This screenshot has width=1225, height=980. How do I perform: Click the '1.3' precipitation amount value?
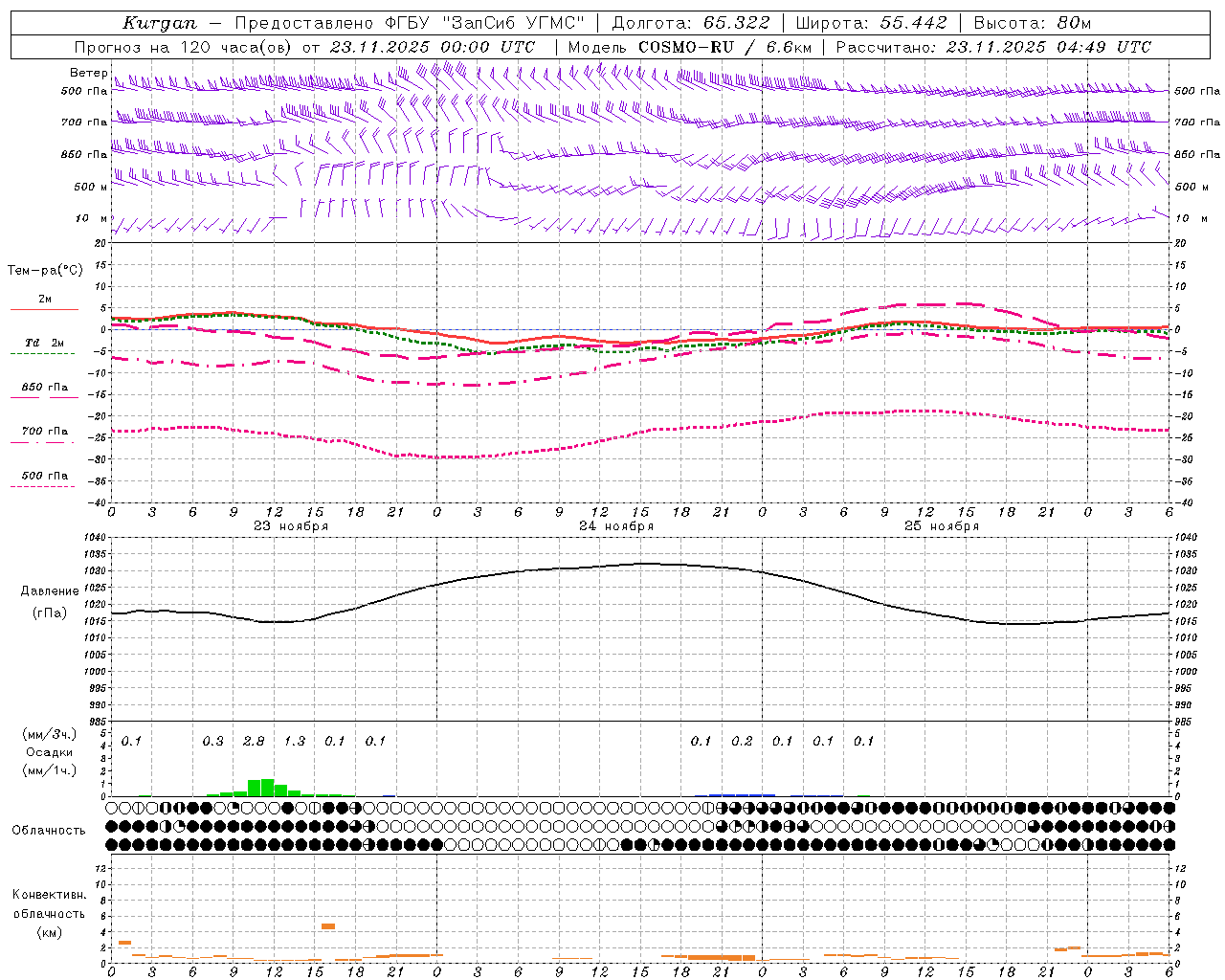point(295,741)
